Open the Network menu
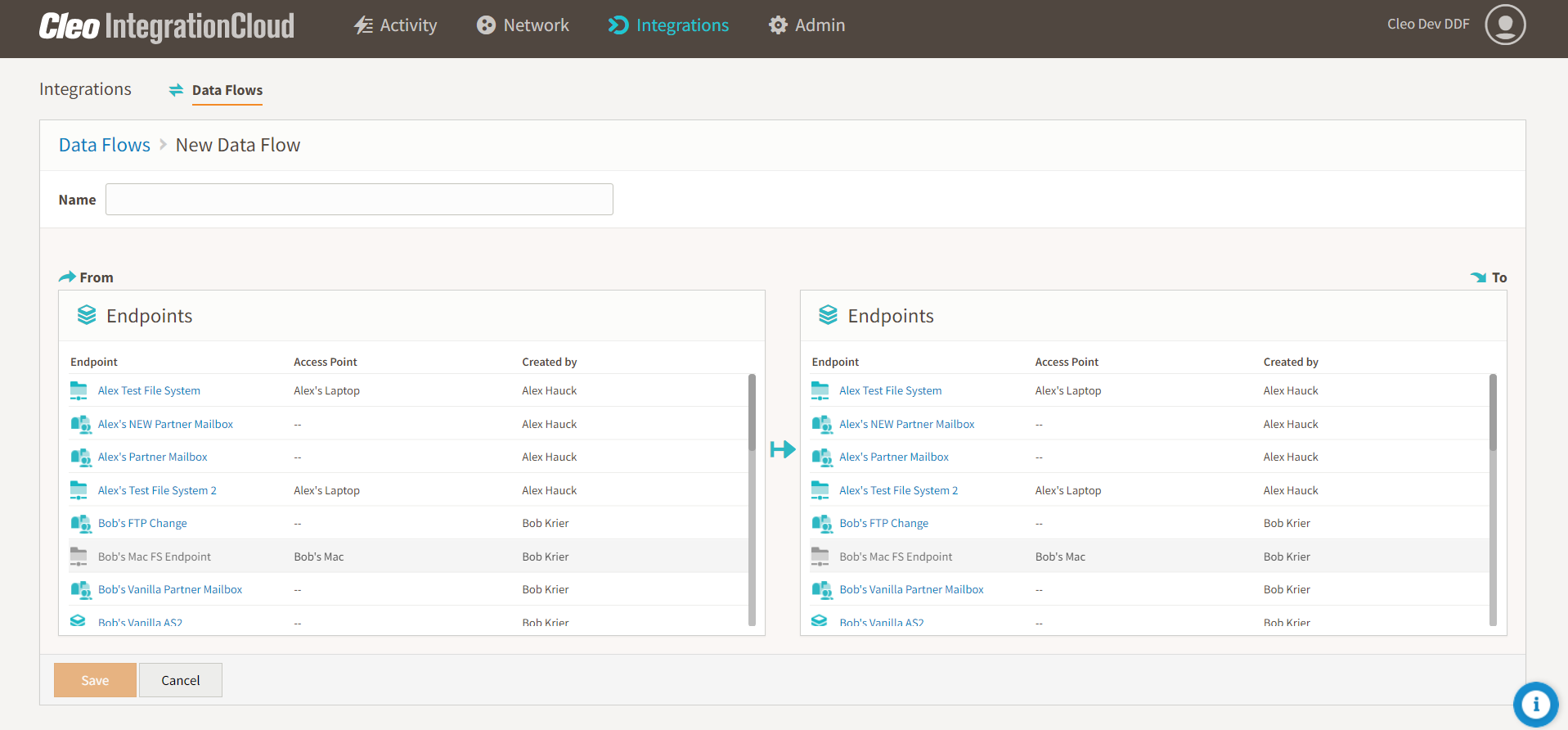 523,25
